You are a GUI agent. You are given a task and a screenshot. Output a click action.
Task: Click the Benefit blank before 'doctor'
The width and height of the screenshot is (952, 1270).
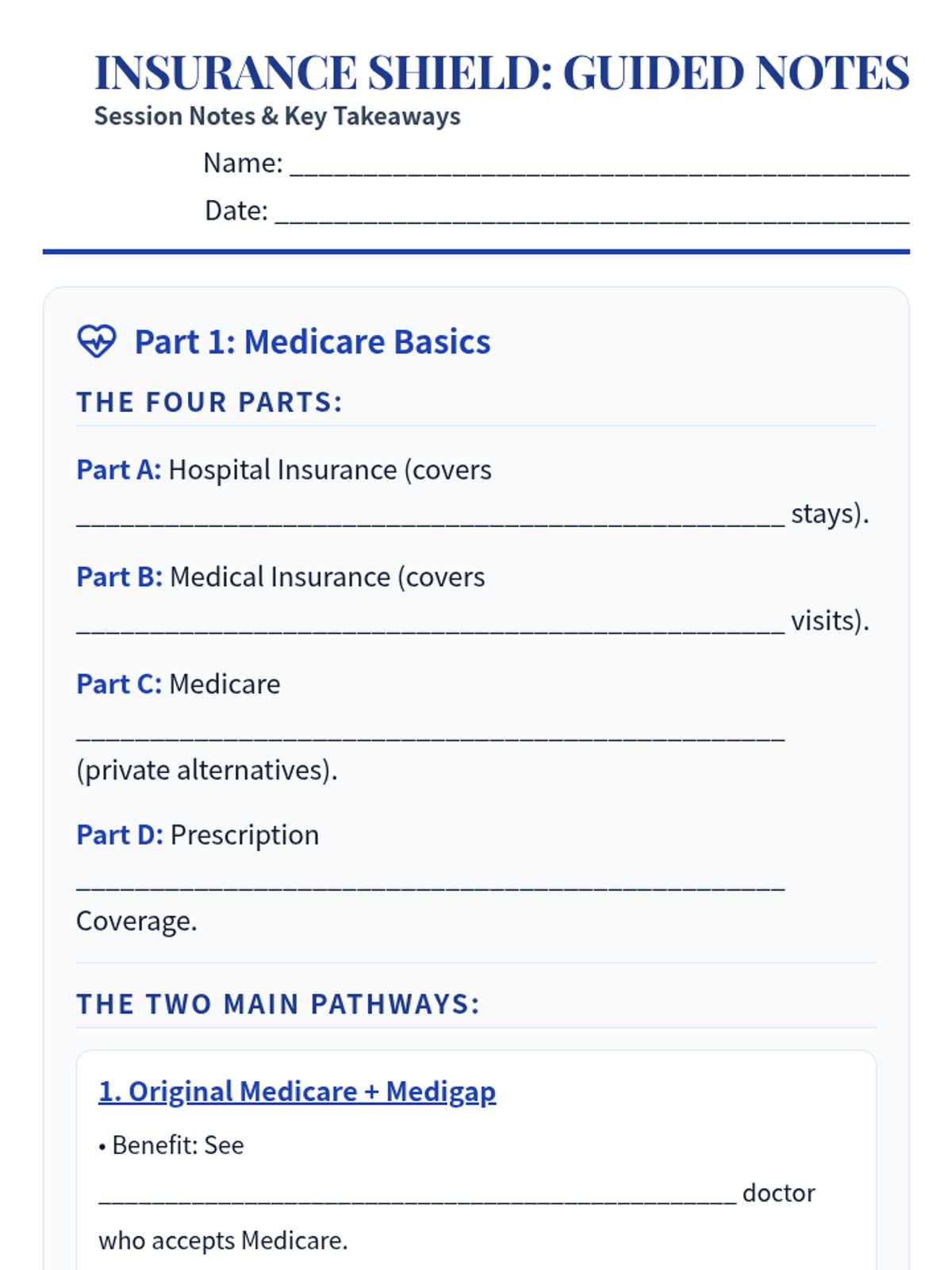[417, 1195]
